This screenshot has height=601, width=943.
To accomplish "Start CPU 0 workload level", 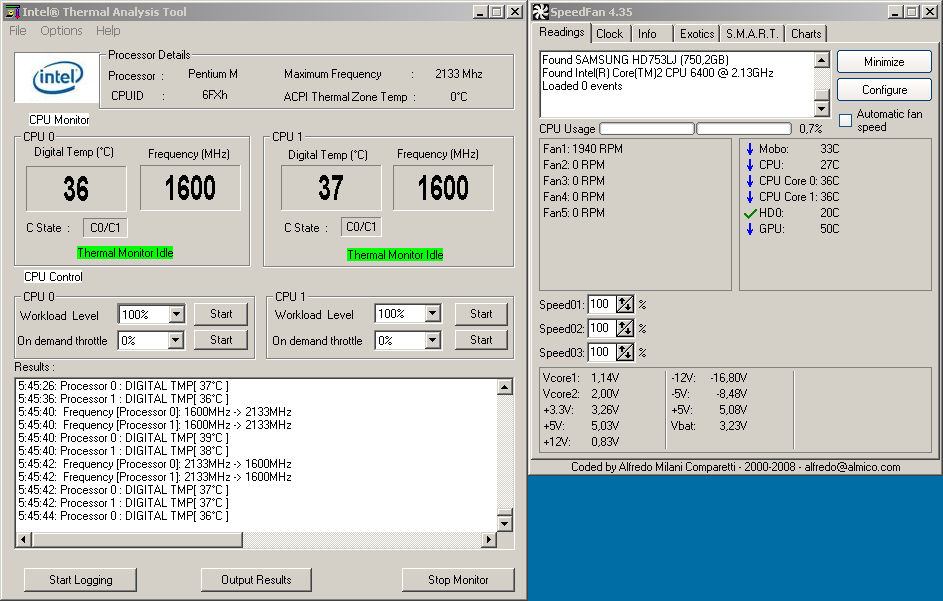I will [221, 314].
